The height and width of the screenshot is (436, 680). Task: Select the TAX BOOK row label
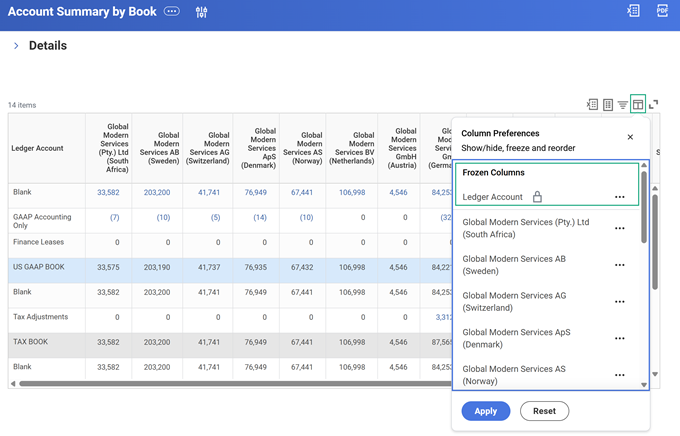30,342
